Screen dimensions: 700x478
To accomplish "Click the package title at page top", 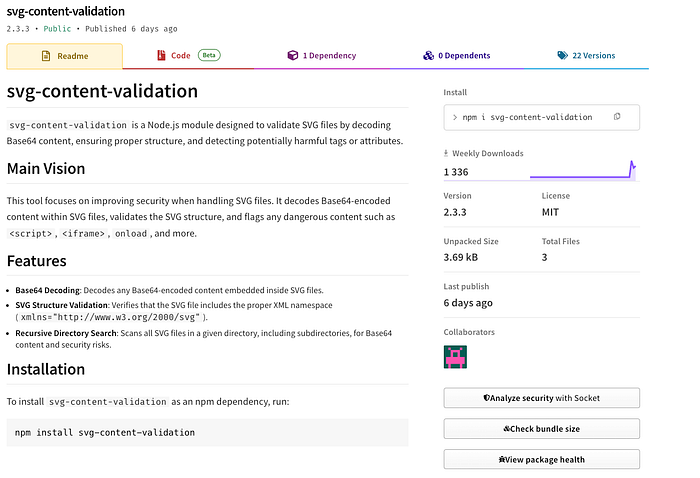I will [66, 11].
